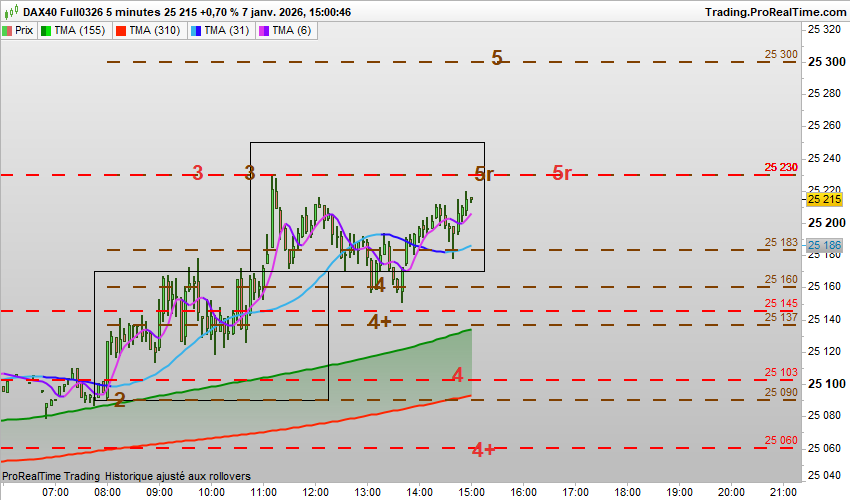Viewport: 850px width, 500px height.
Task: Click the 15:00 time axis label
Action: [472, 492]
